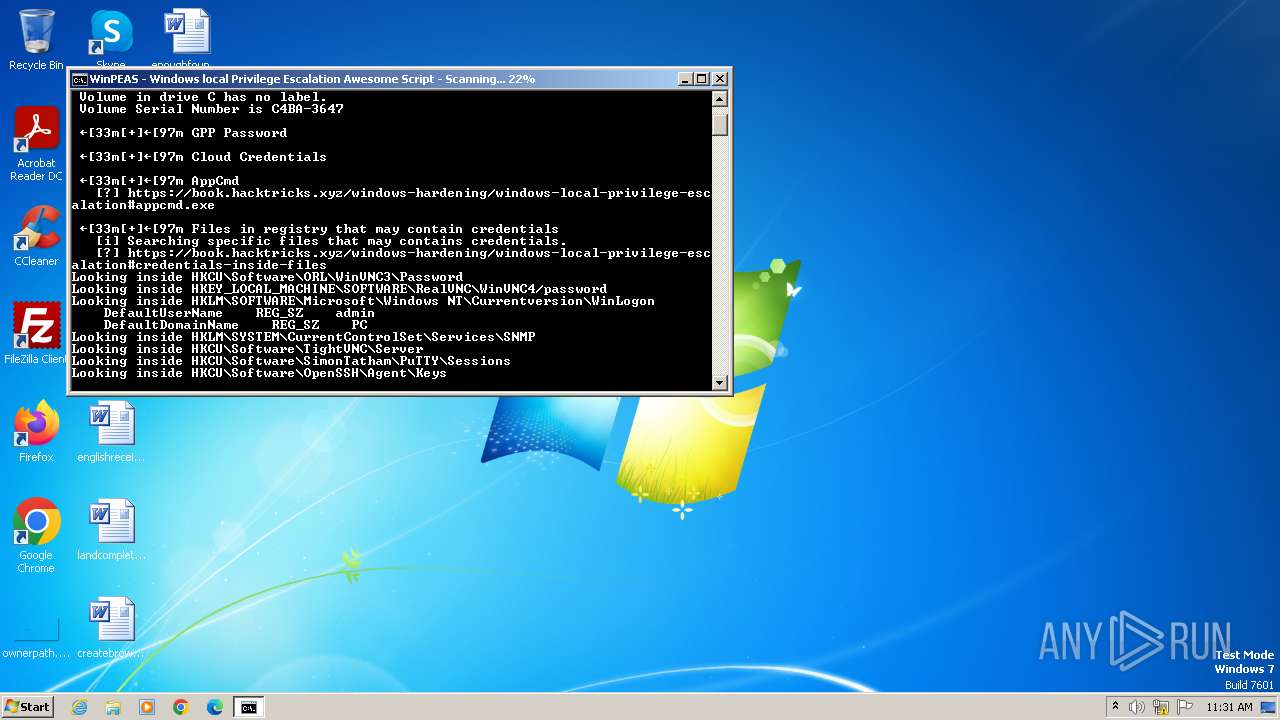Screen dimensions: 1280x720
Task: Click the 'Volume Serial Number is C4BA-3647' line
Action: (x=211, y=109)
